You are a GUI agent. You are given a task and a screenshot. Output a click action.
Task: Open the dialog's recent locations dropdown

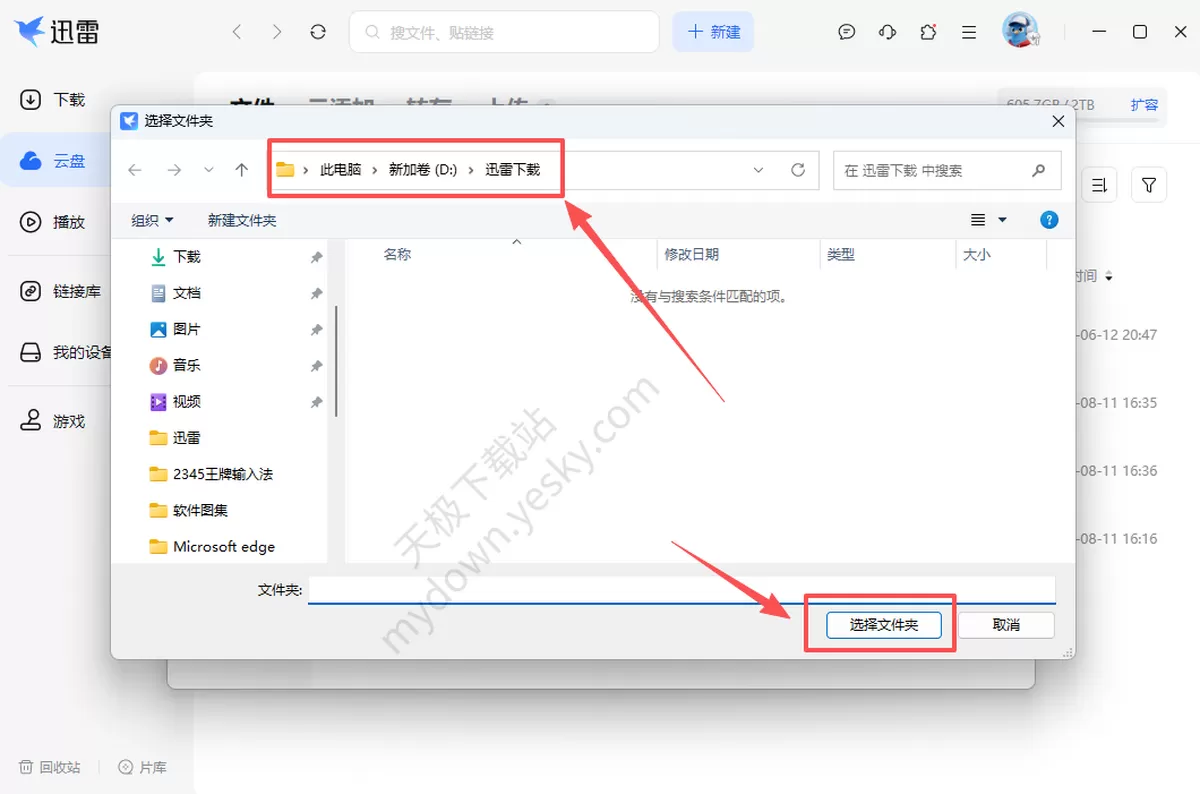208,170
